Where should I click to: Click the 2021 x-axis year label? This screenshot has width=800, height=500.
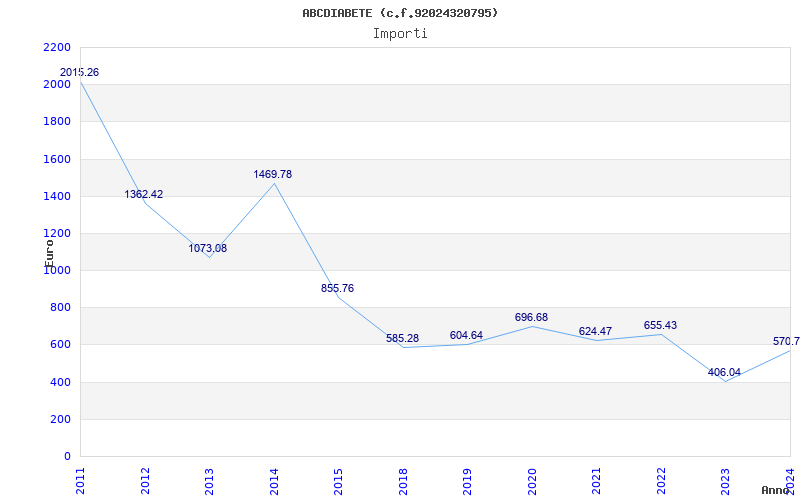(597, 481)
